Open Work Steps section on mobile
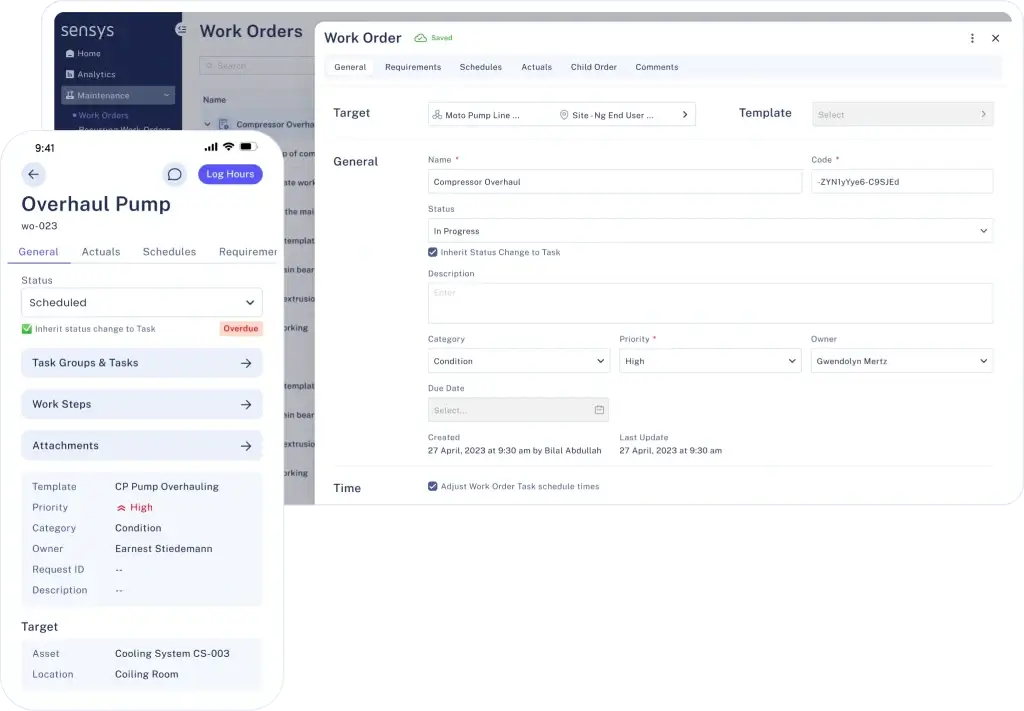This screenshot has width=1024, height=711. (141, 405)
